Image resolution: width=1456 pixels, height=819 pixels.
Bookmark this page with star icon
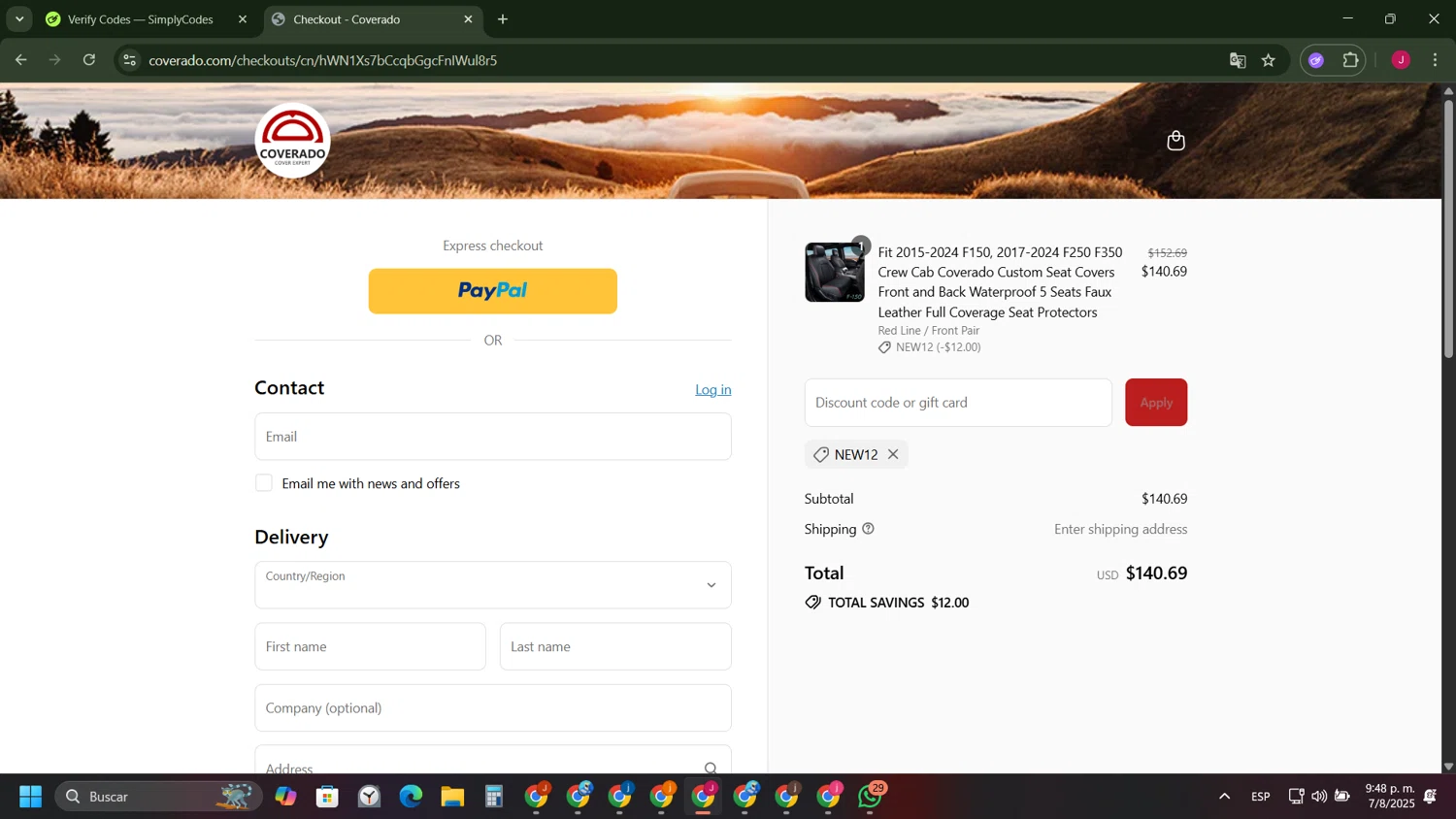click(x=1269, y=60)
